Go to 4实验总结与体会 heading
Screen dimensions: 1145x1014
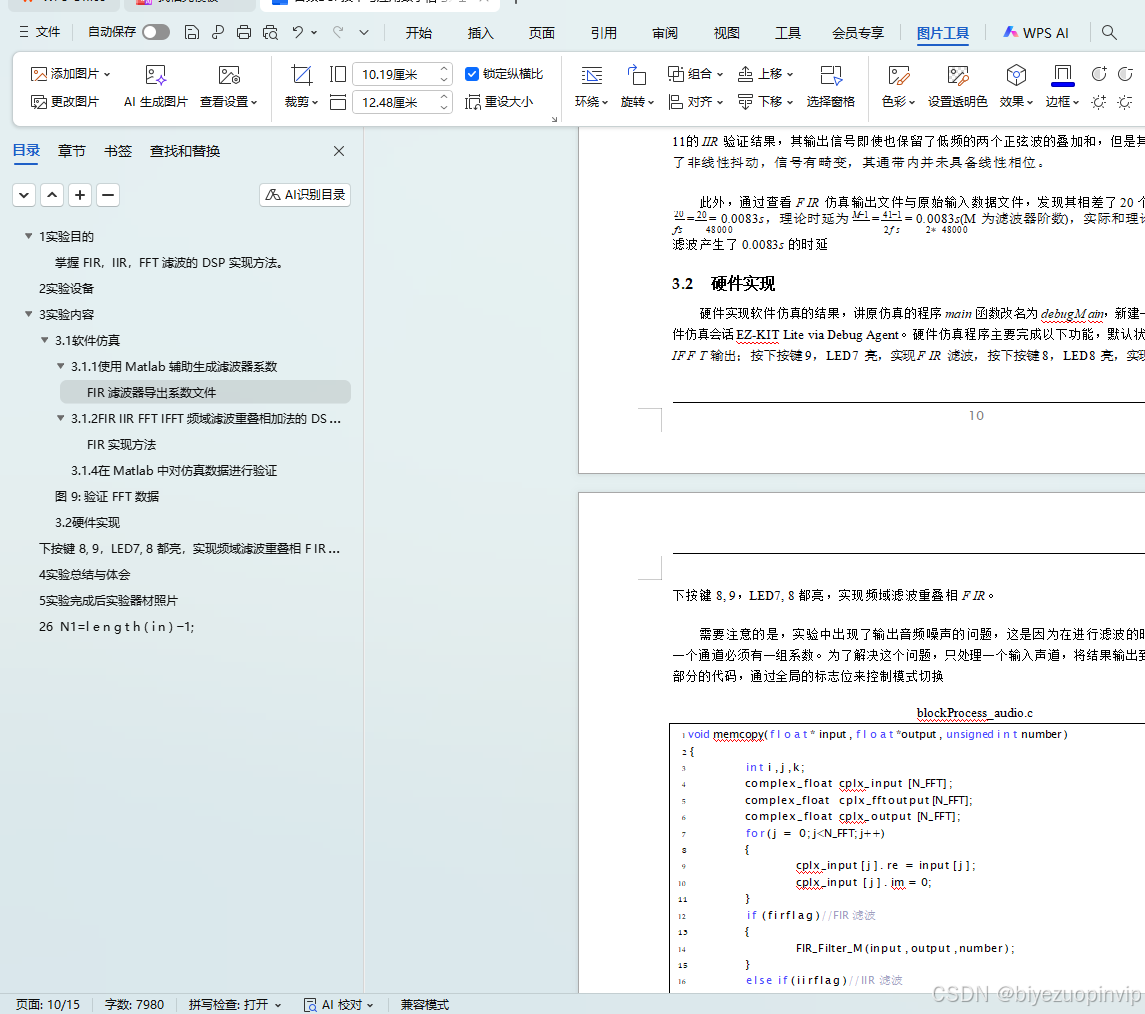[x=85, y=575]
